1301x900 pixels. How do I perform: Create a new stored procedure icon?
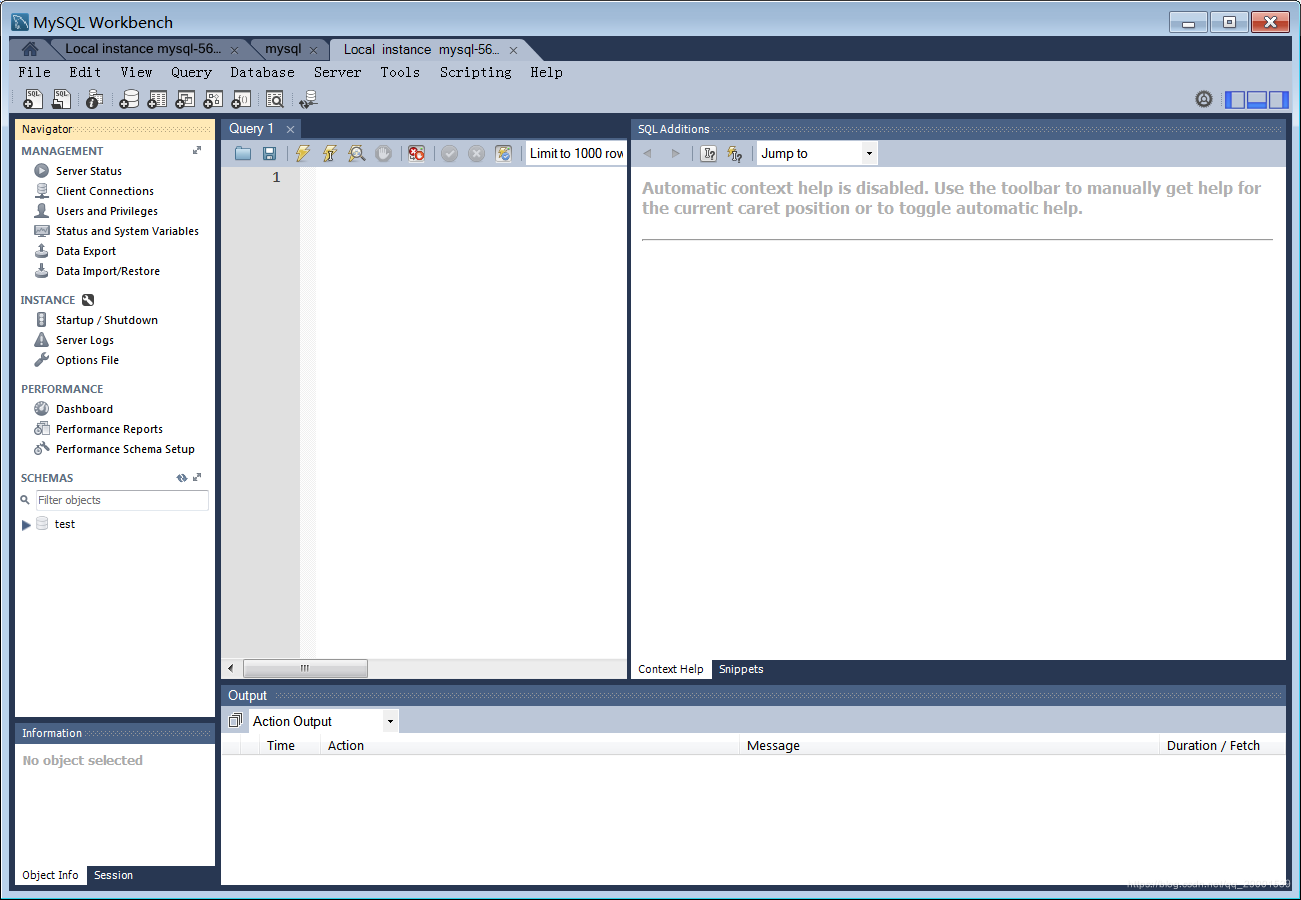coord(213,99)
